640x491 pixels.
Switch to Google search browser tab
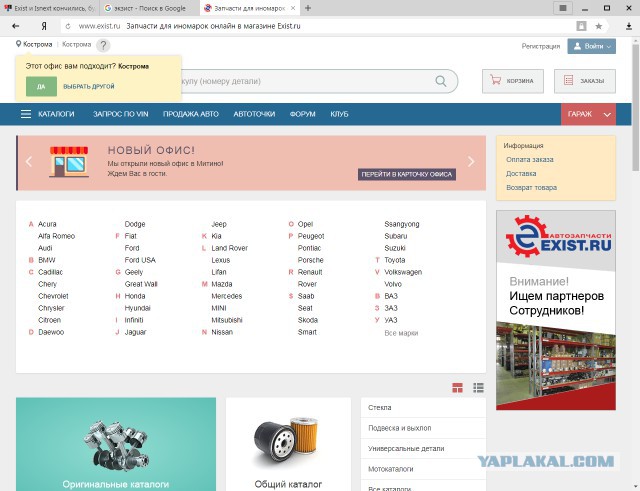149,8
